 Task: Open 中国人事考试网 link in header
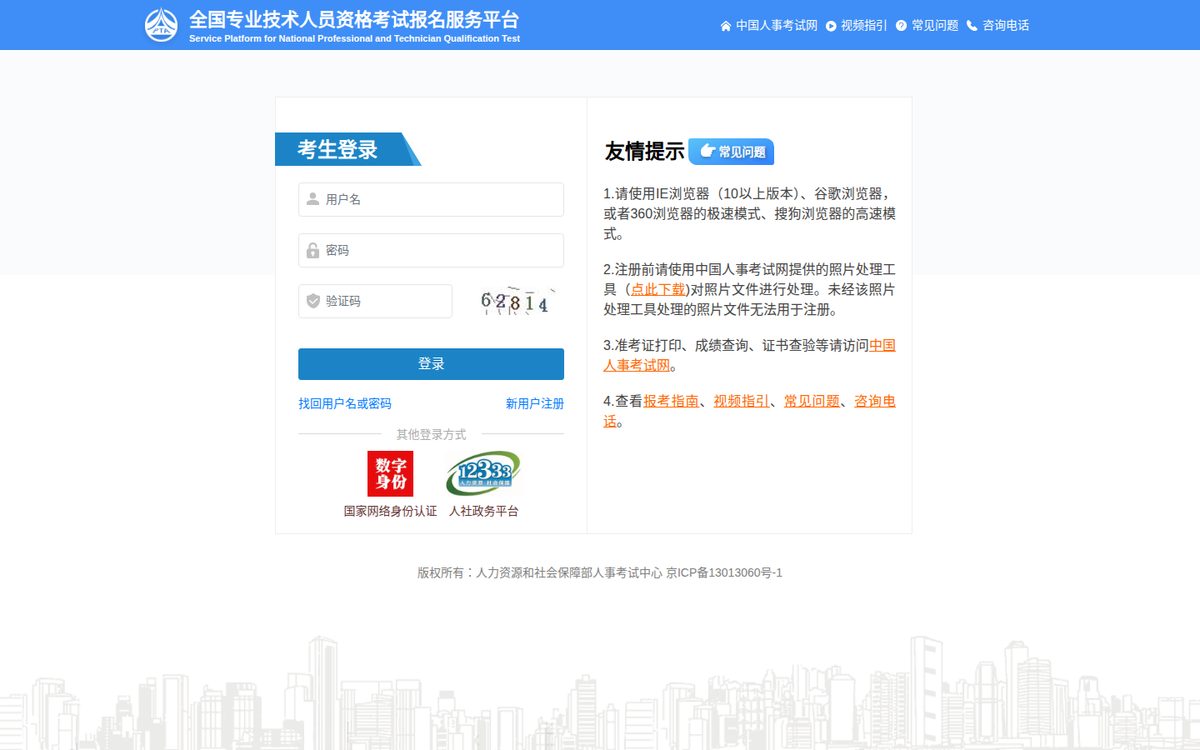pyautogui.click(x=777, y=26)
